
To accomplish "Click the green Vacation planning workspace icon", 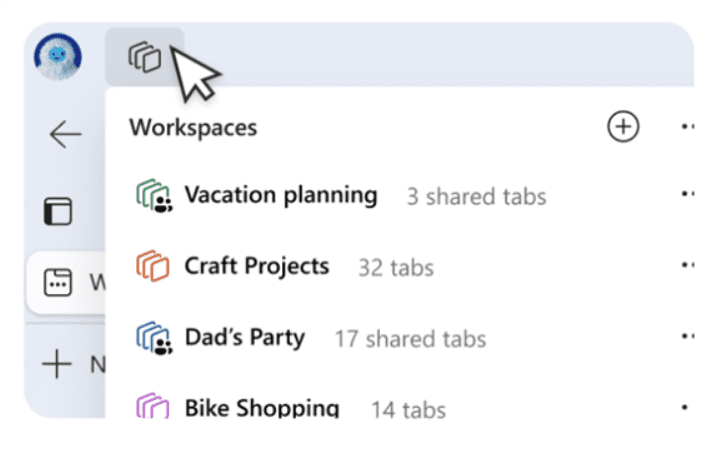I will (x=151, y=196).
